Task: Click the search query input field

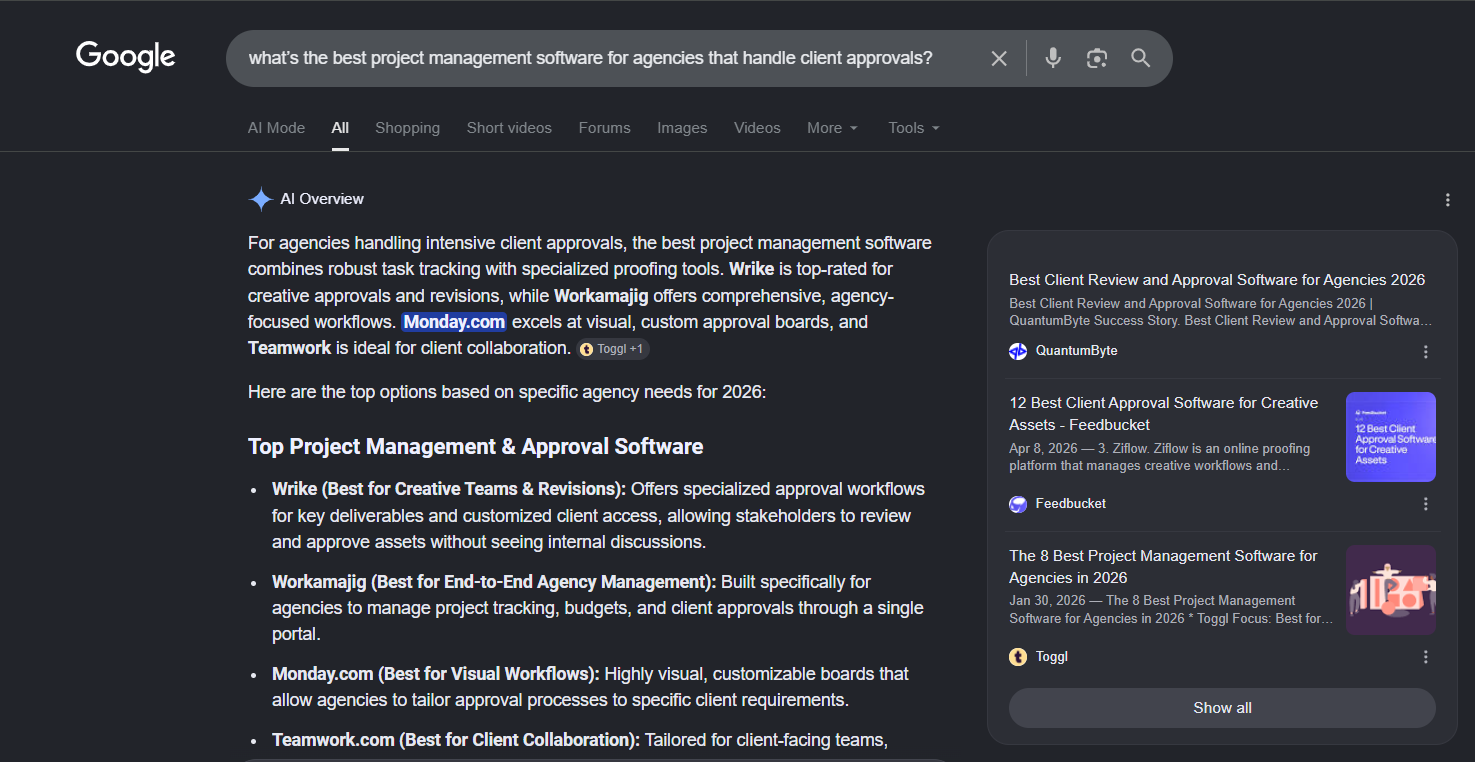Action: pos(590,58)
